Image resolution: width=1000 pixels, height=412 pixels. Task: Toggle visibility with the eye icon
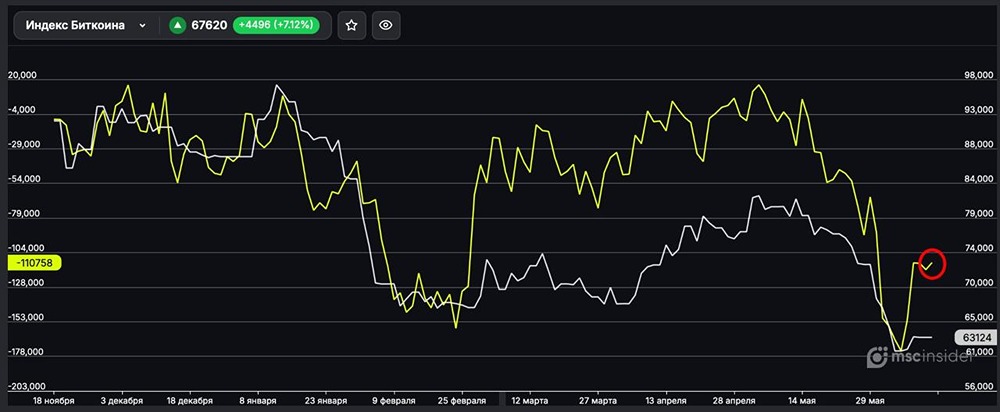tap(386, 26)
